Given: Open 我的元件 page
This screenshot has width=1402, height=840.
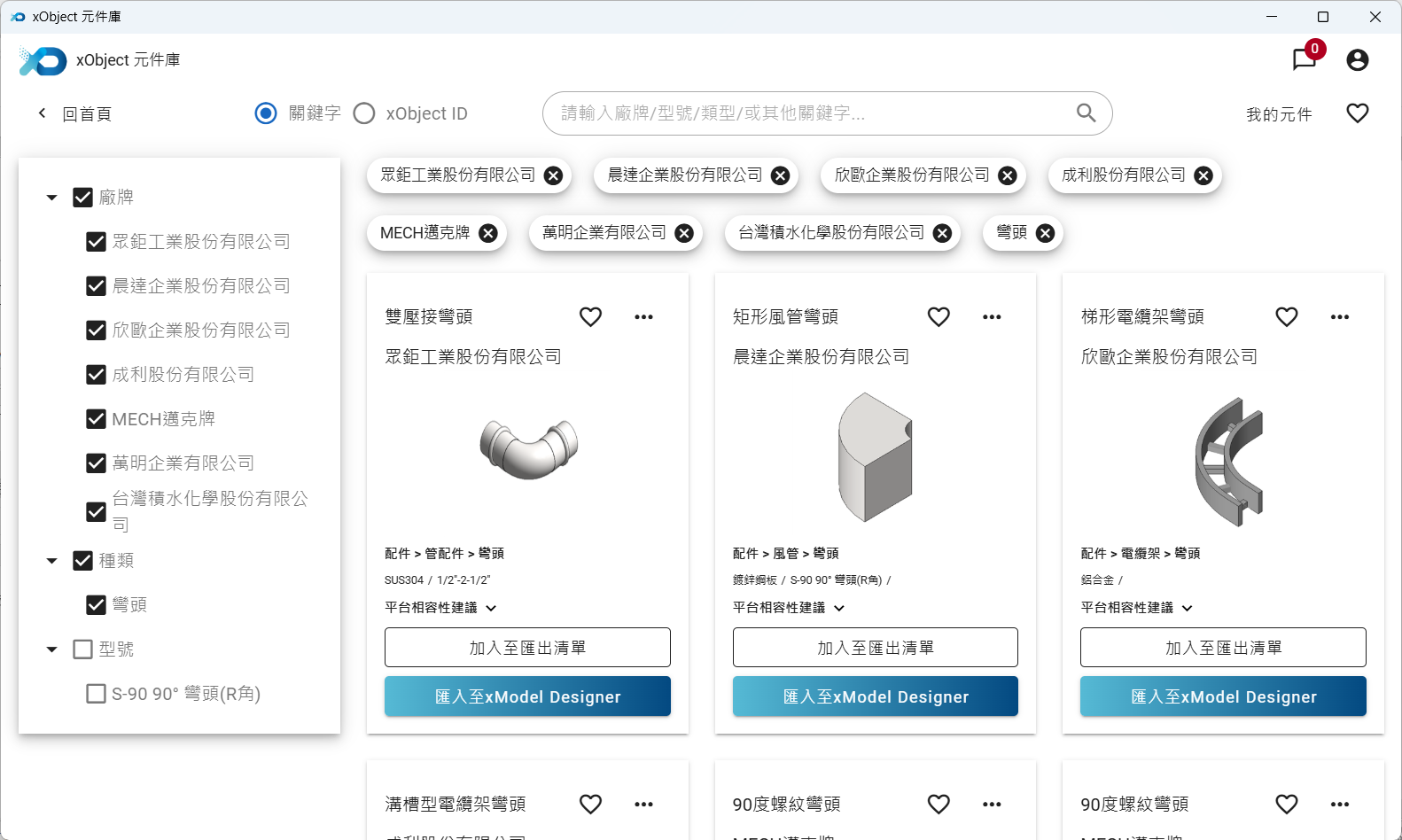Looking at the screenshot, I should coord(1278,114).
